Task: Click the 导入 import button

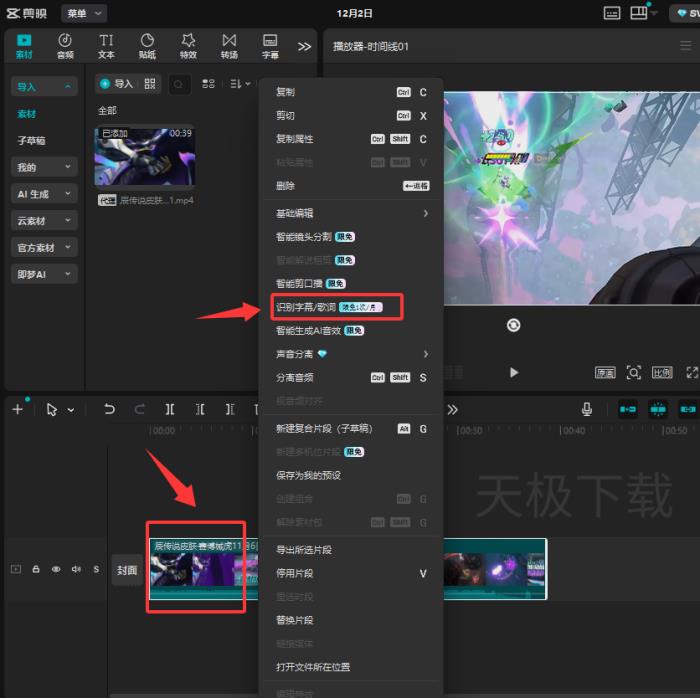Action: tap(115, 84)
